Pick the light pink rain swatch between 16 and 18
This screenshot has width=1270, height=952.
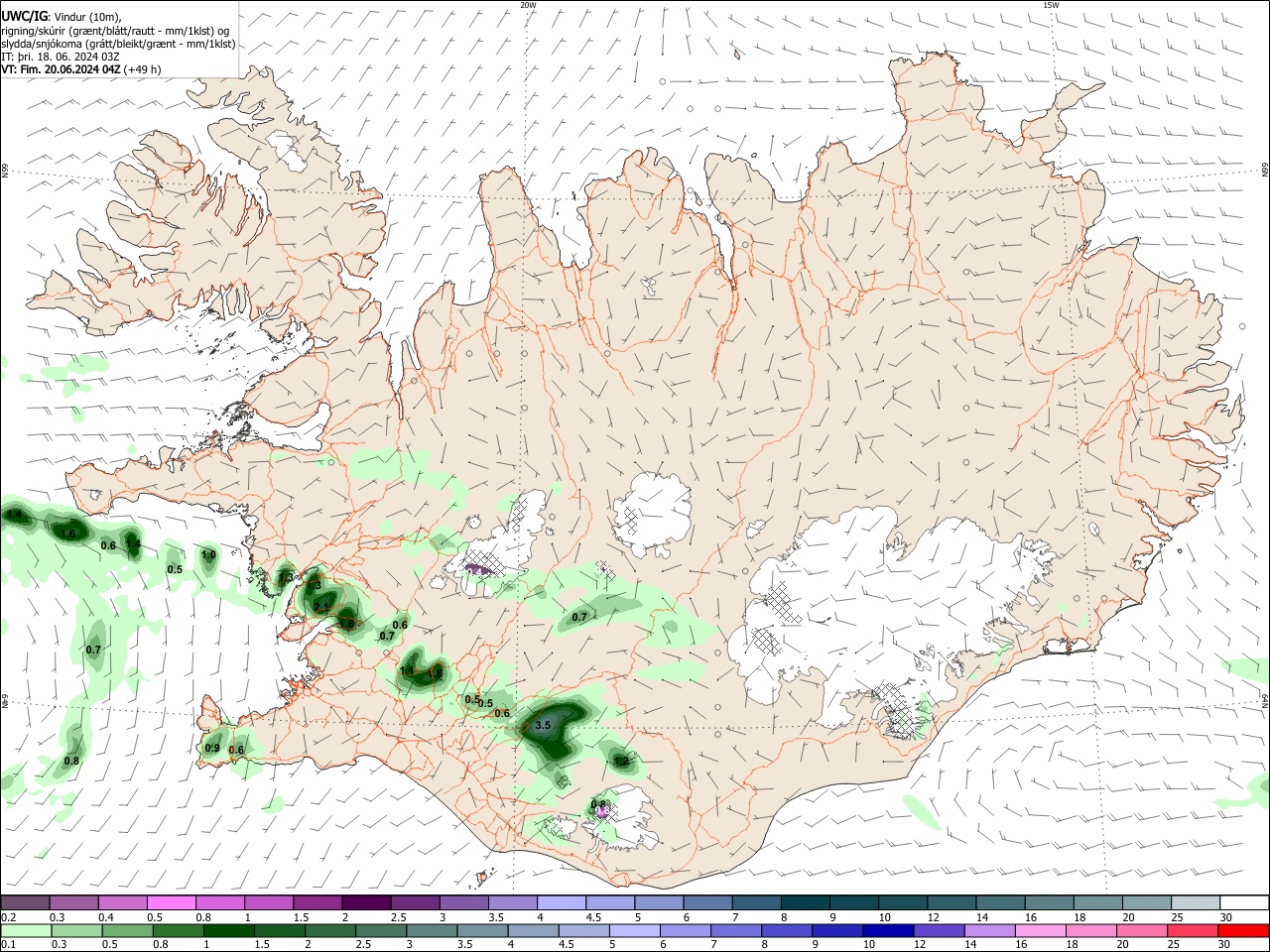coord(1041,930)
